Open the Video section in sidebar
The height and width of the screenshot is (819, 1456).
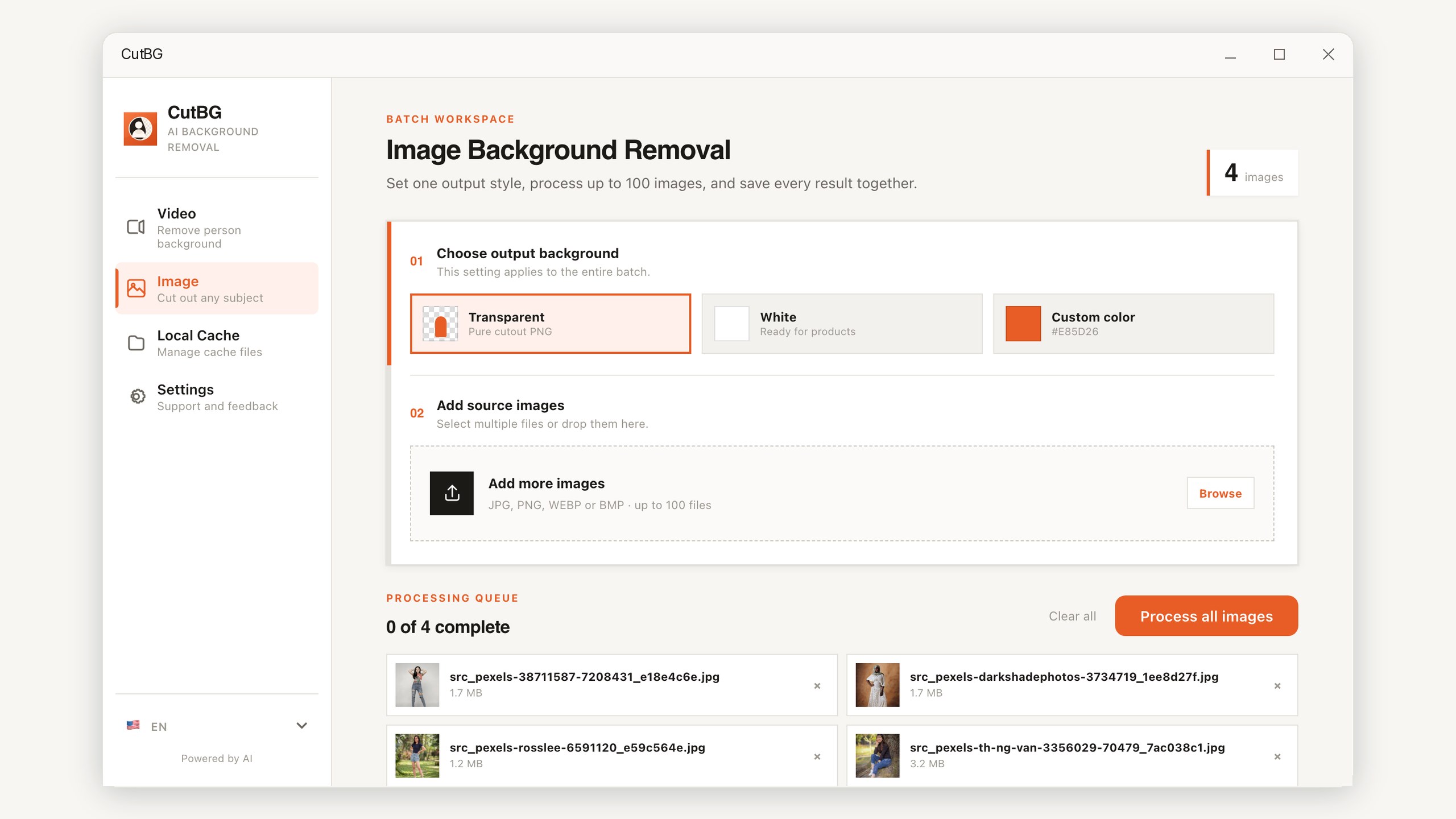(x=217, y=227)
